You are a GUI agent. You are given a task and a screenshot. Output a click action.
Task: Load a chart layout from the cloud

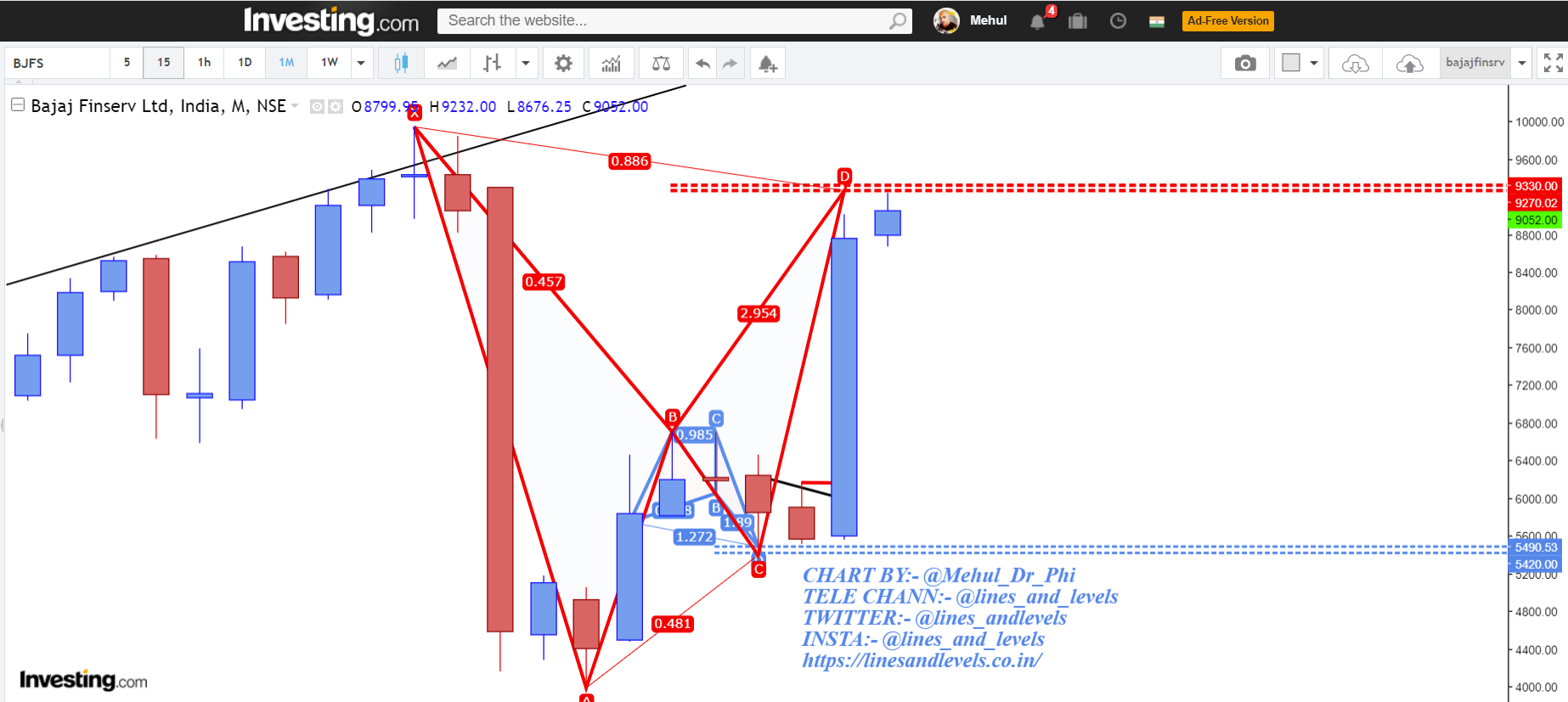pyautogui.click(x=1356, y=63)
